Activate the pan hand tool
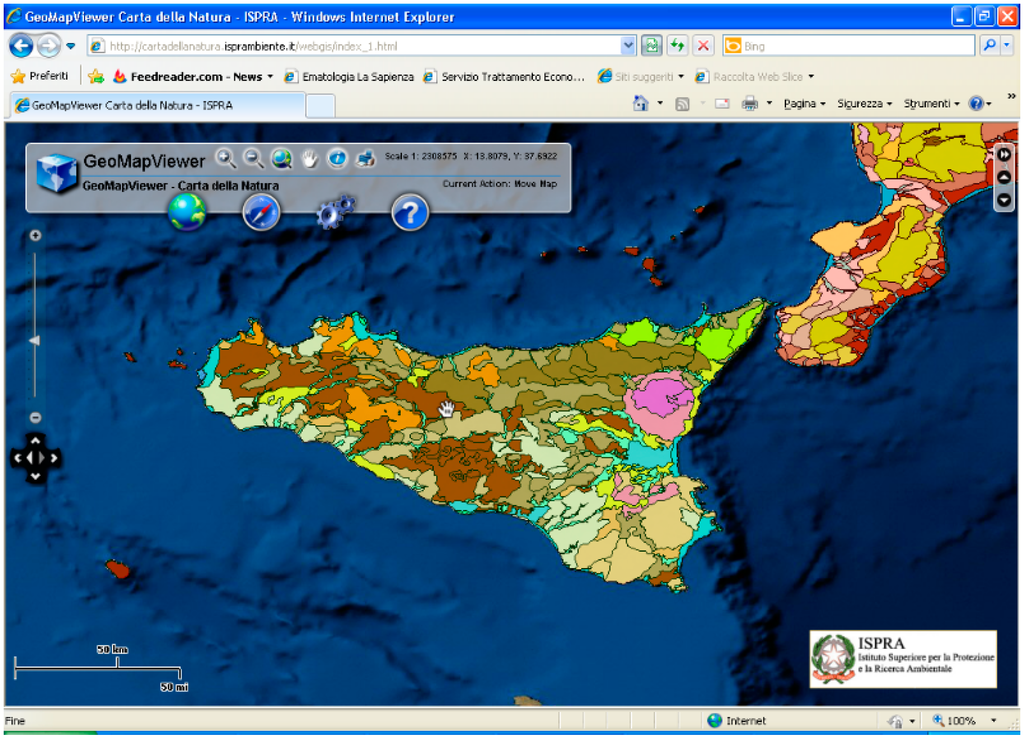 coord(310,158)
